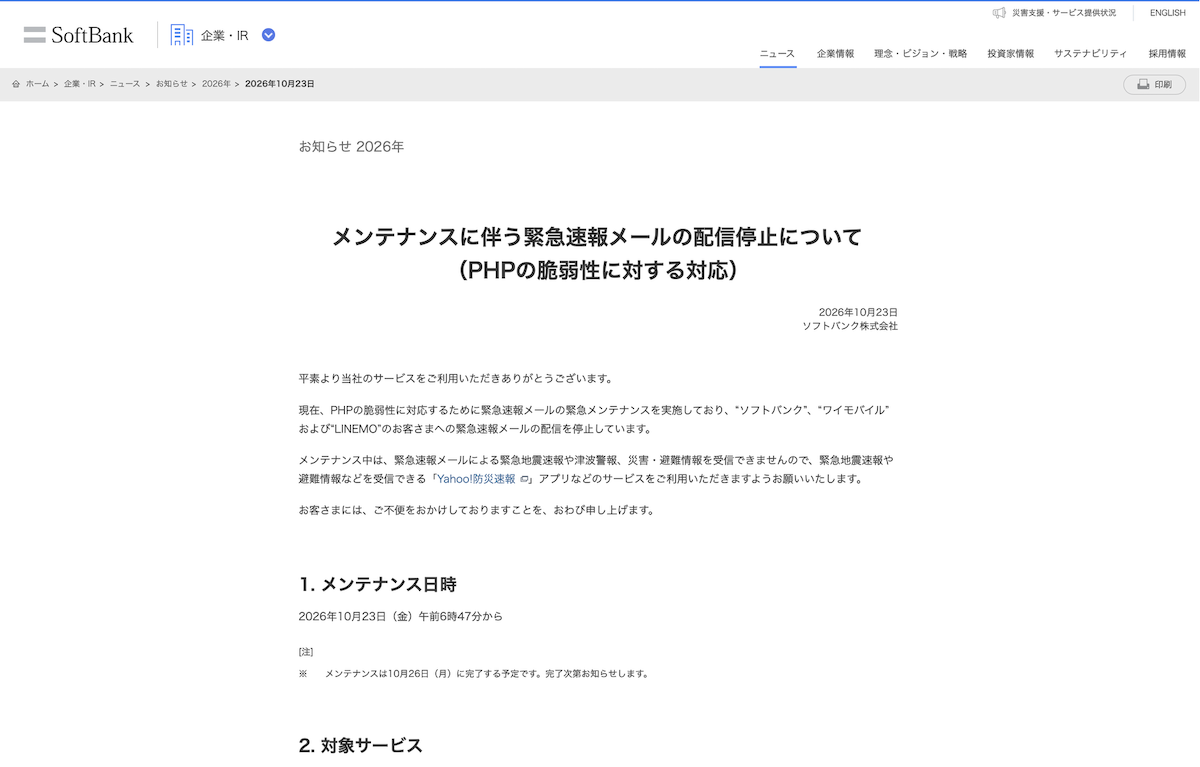This screenshot has height=767, width=1200.
Task: Click the 印刷 print button
Action: click(x=1155, y=85)
